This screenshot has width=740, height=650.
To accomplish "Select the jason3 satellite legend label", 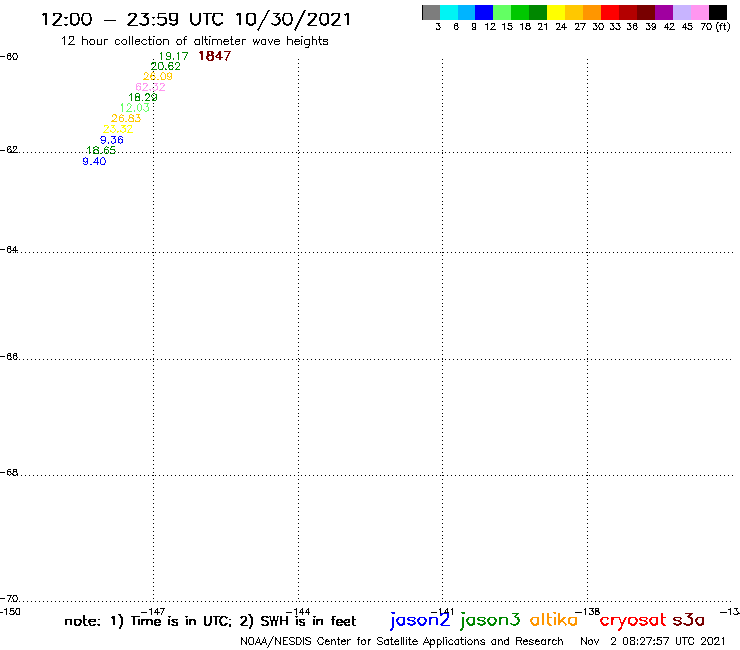I will (490, 620).
